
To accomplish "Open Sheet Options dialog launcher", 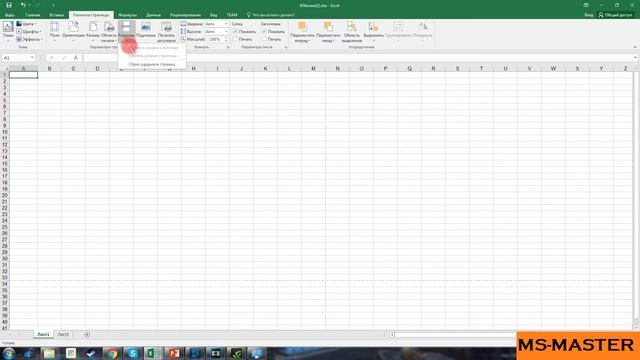I will pyautogui.click(x=286, y=47).
